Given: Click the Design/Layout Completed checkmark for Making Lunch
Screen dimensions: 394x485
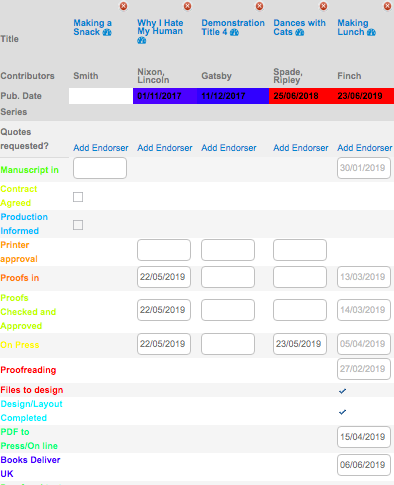Looking at the screenshot, I should click(342, 412).
